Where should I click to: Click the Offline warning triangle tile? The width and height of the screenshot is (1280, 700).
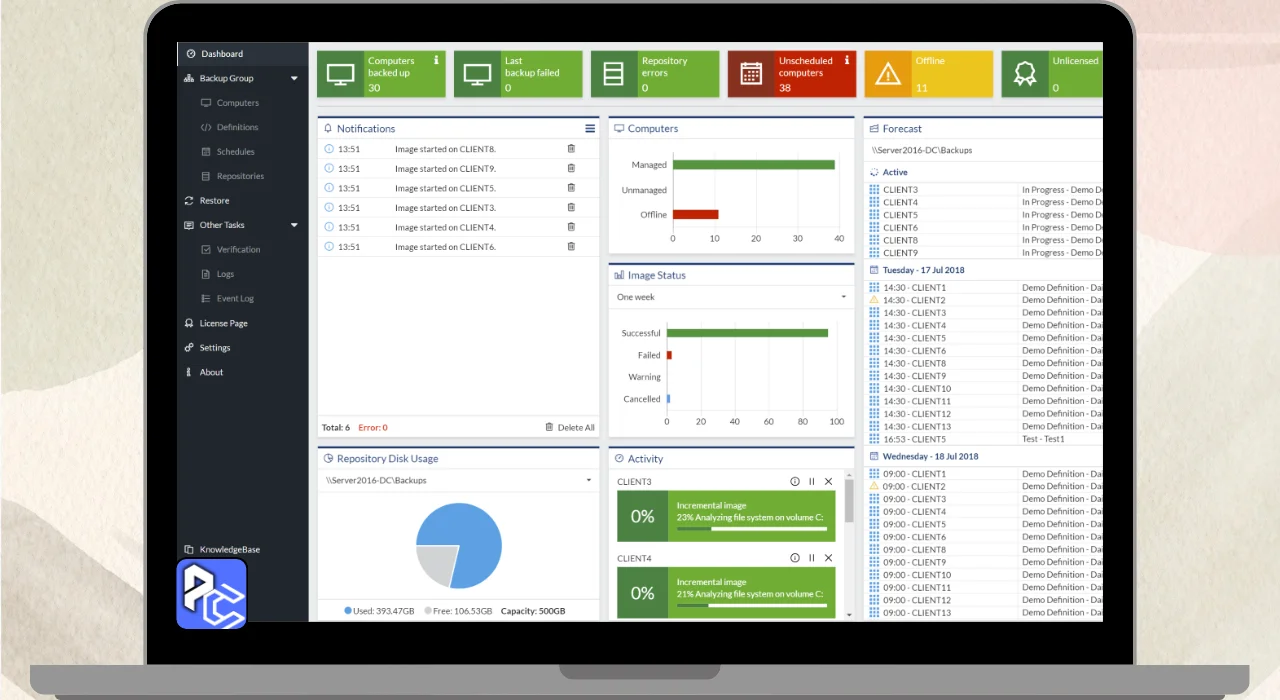click(x=888, y=74)
